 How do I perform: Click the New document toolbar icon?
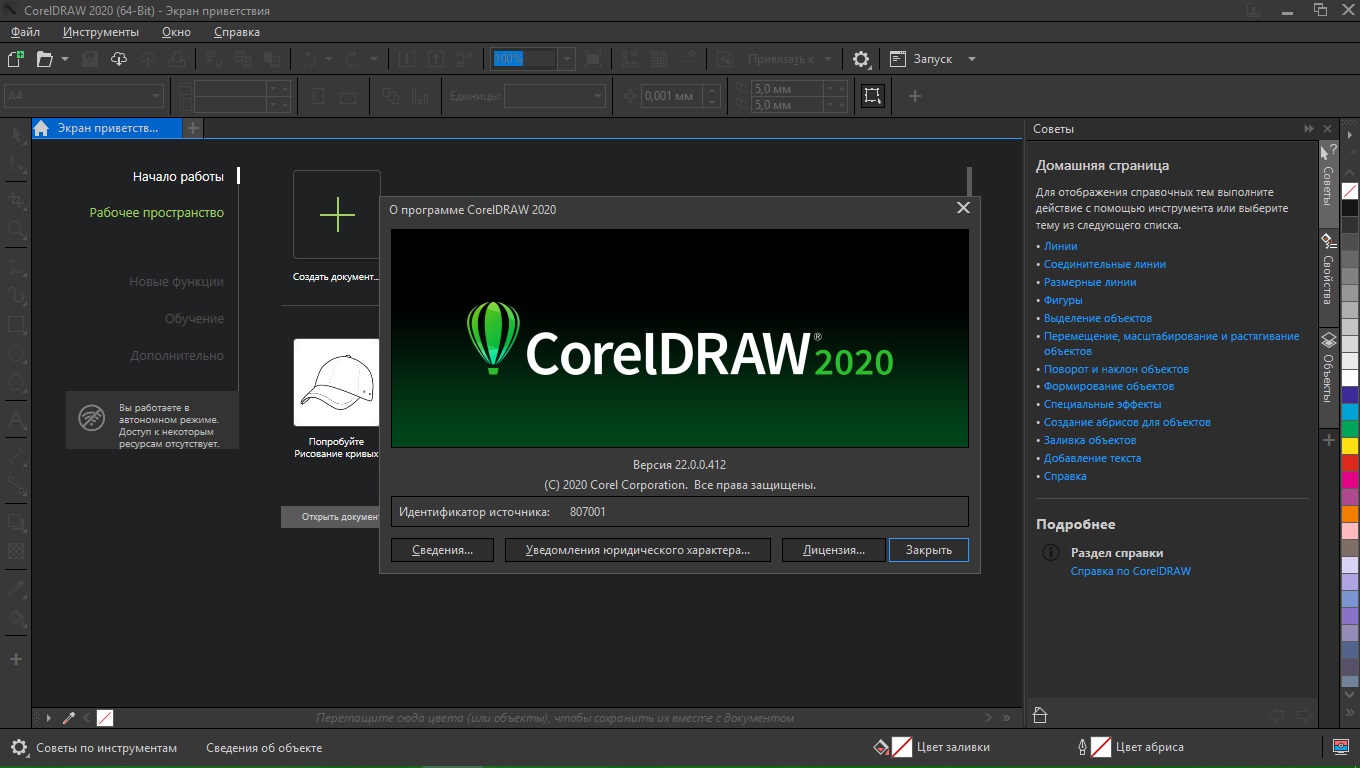coord(15,59)
